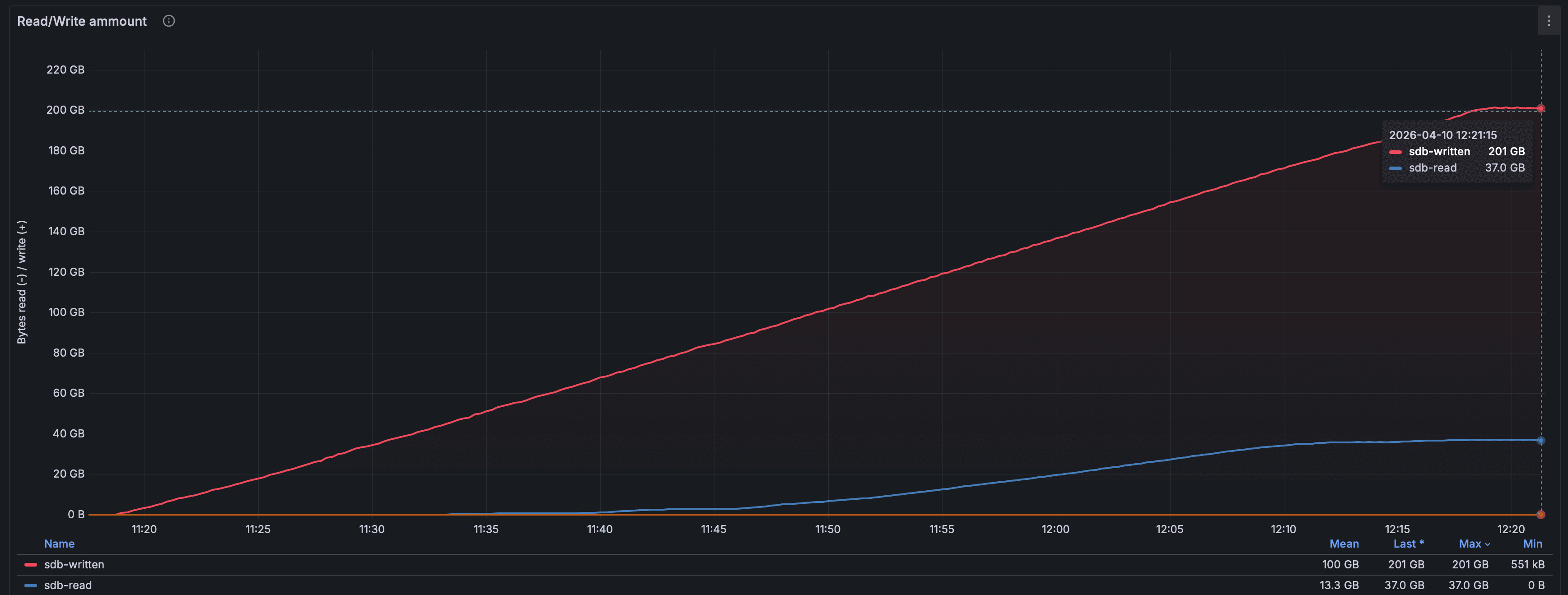The image size is (1568, 595).
Task: Open the three-dot panel menu
Action: click(1549, 21)
